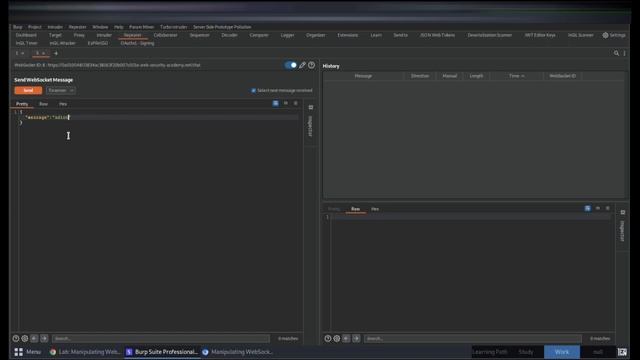Sort history by the Time column
This screenshot has height=360, width=640.
coord(516,76)
